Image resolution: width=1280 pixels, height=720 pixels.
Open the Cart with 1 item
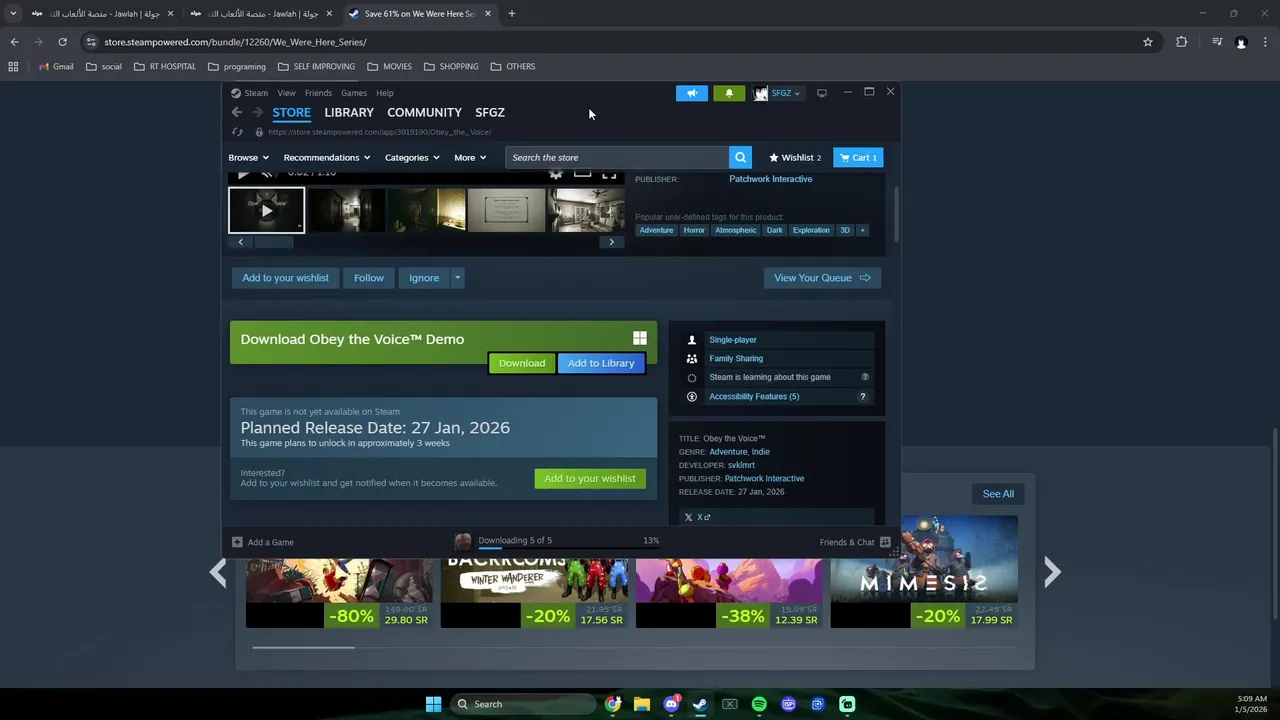tap(858, 157)
